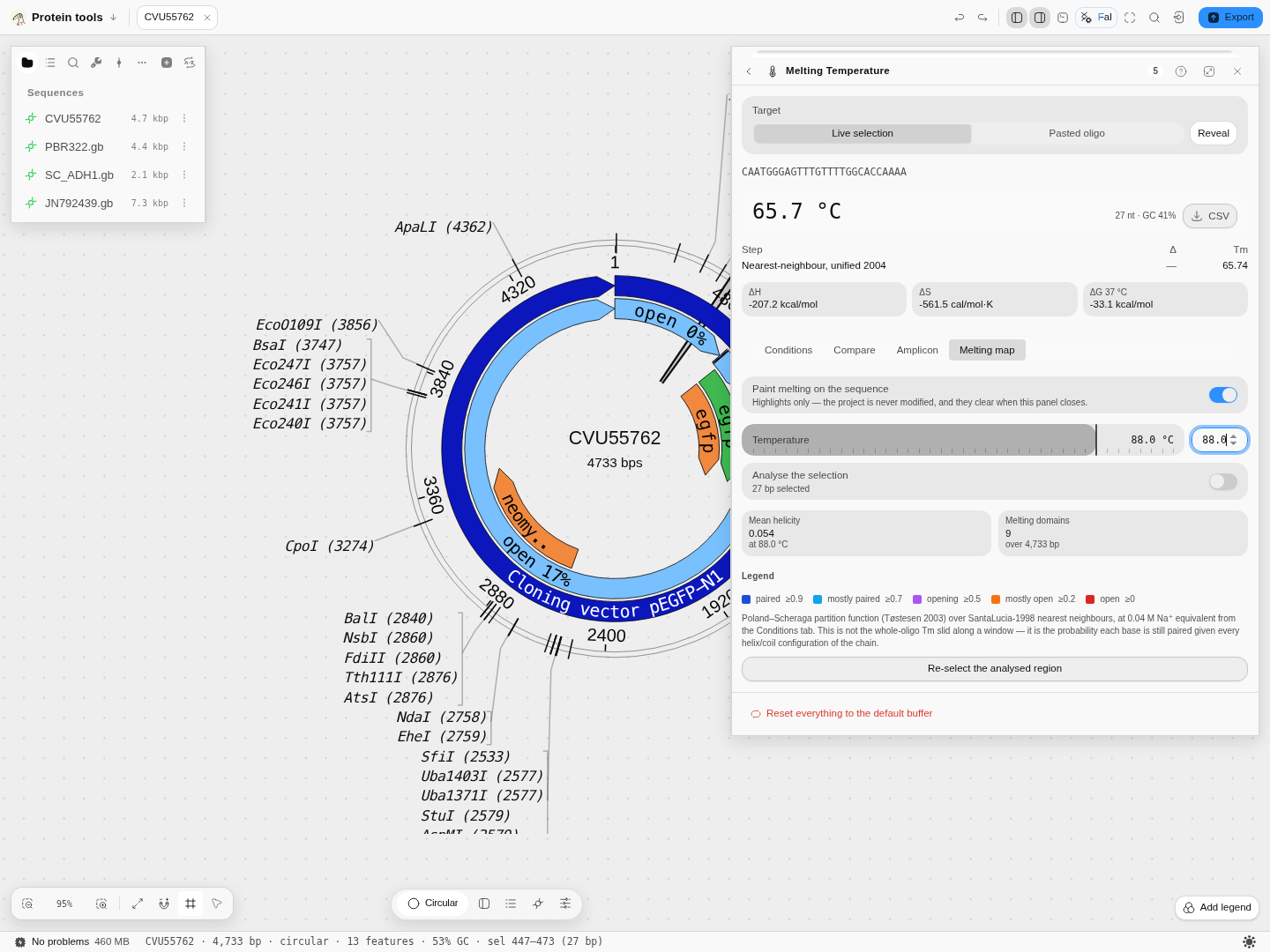Viewport: 1270px width, 952px height.
Task: Open the options menu for PBR322.gb row
Action: coord(184,146)
